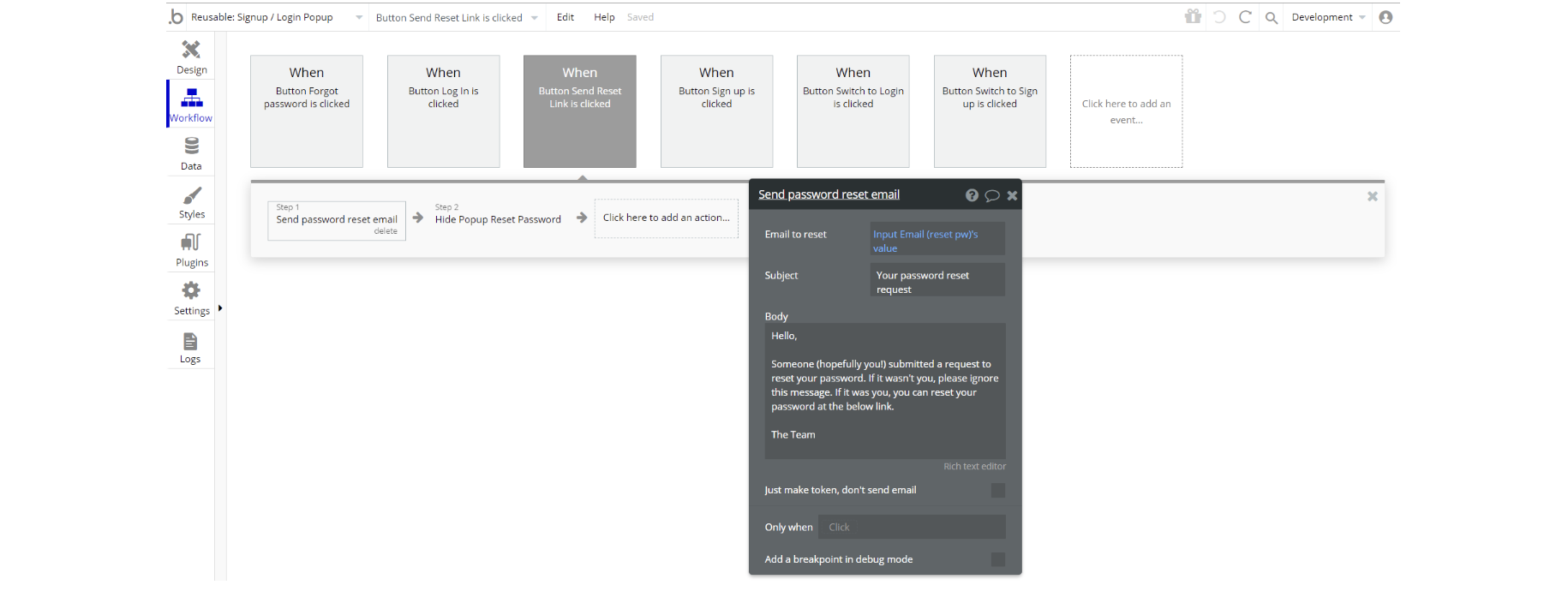1568x591 pixels.
Task: Click the Subject input field
Action: (937, 281)
